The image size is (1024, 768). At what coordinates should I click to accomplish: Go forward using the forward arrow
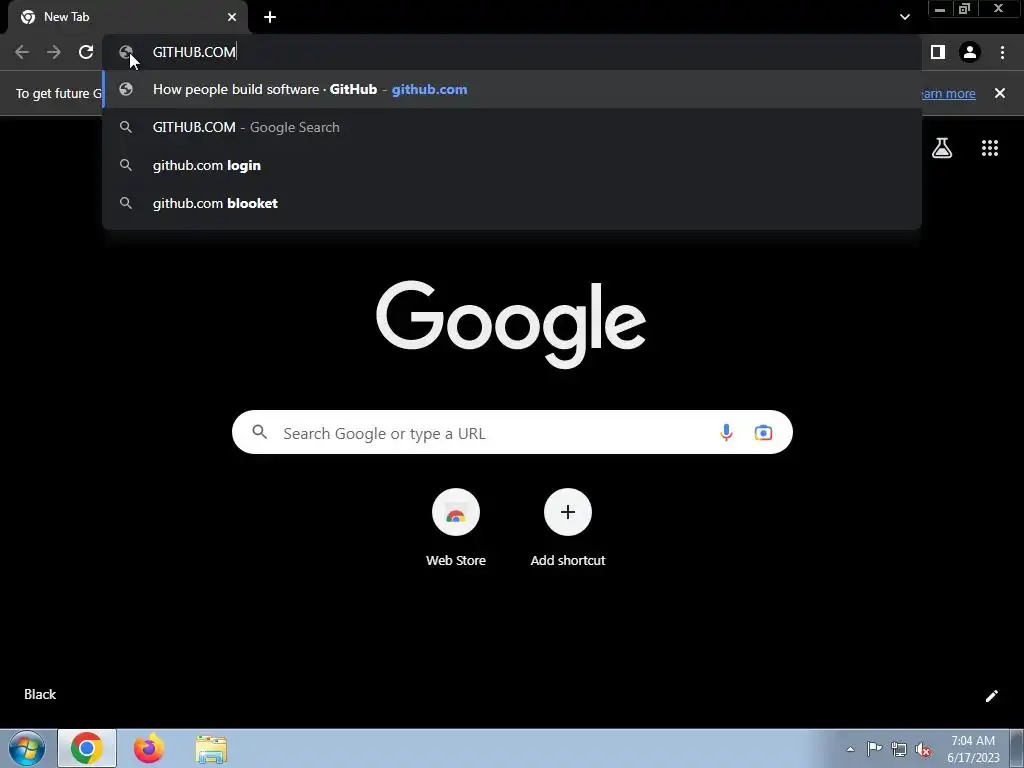54,52
